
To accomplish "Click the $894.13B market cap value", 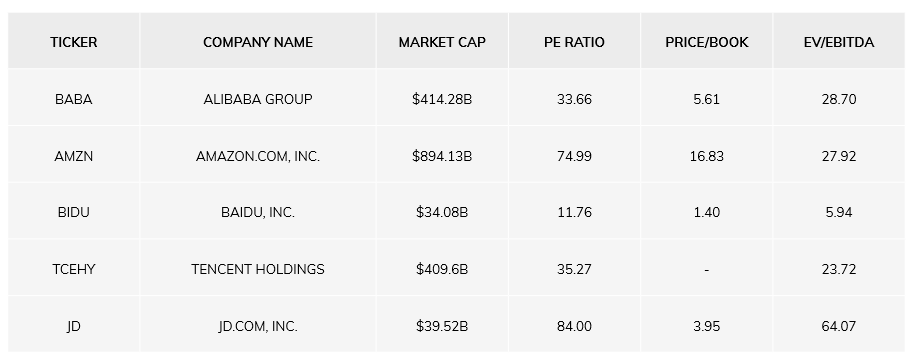I will [x=442, y=156].
